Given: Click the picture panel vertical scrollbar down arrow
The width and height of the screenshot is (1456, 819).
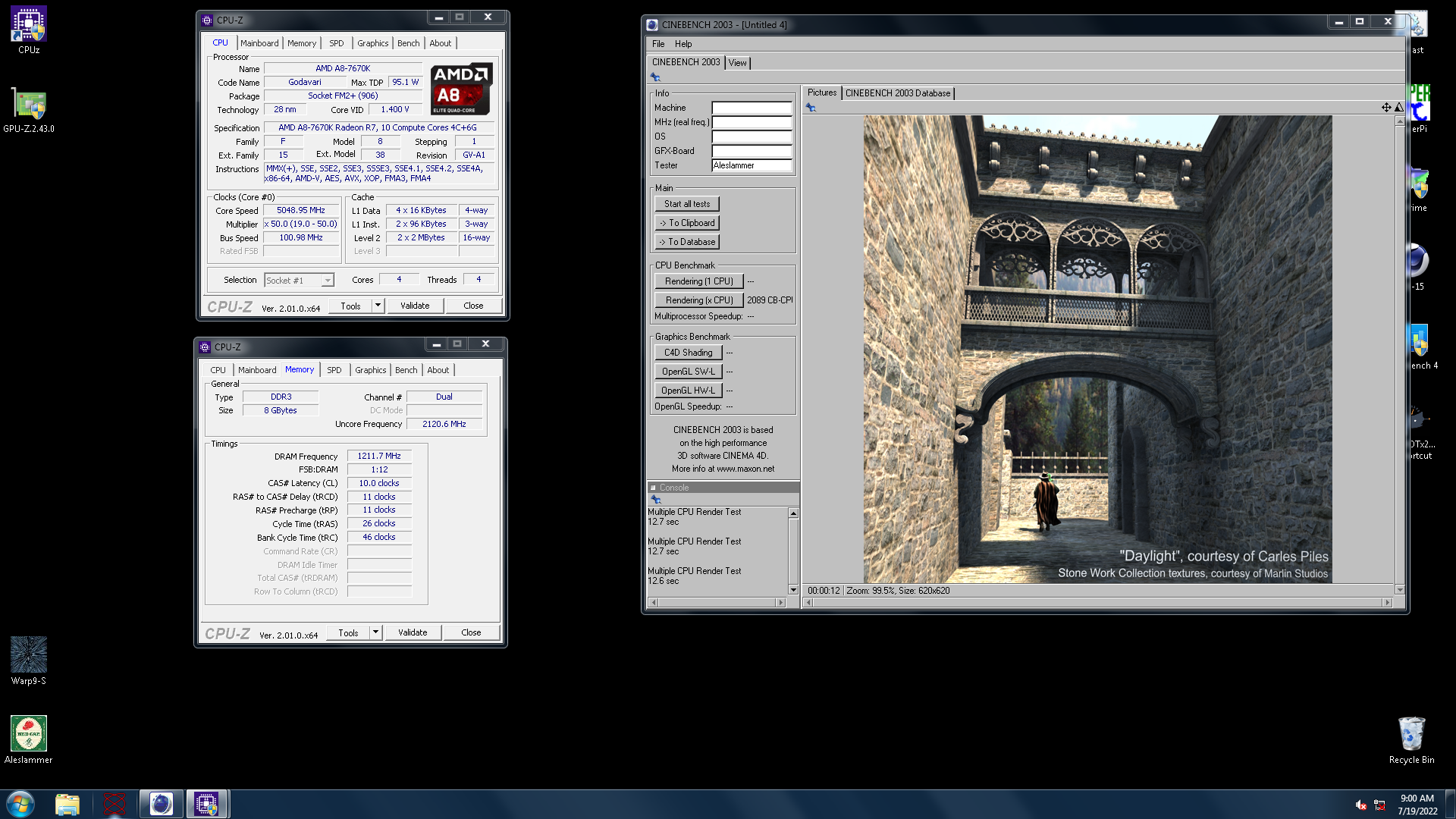Looking at the screenshot, I should [x=1400, y=589].
